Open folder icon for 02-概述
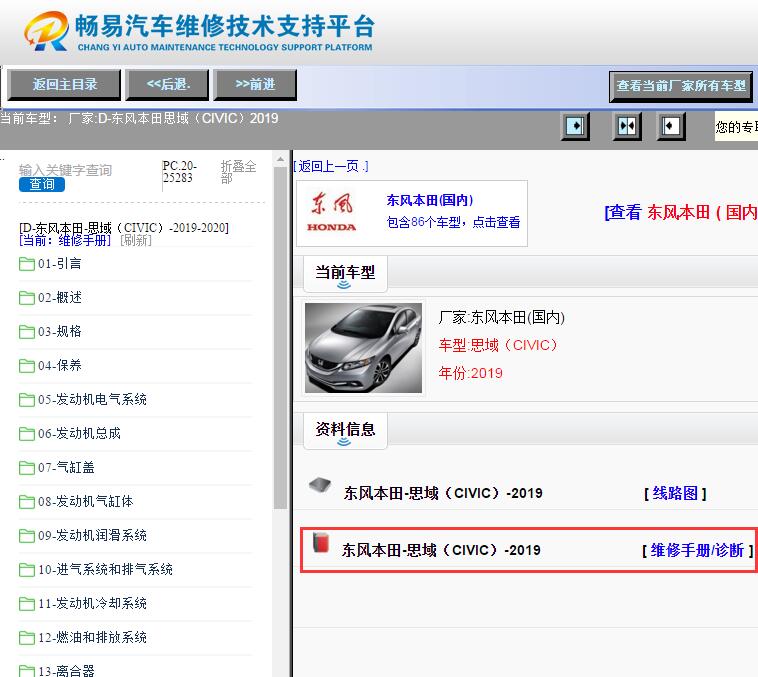758x677 pixels. click(x=27, y=298)
